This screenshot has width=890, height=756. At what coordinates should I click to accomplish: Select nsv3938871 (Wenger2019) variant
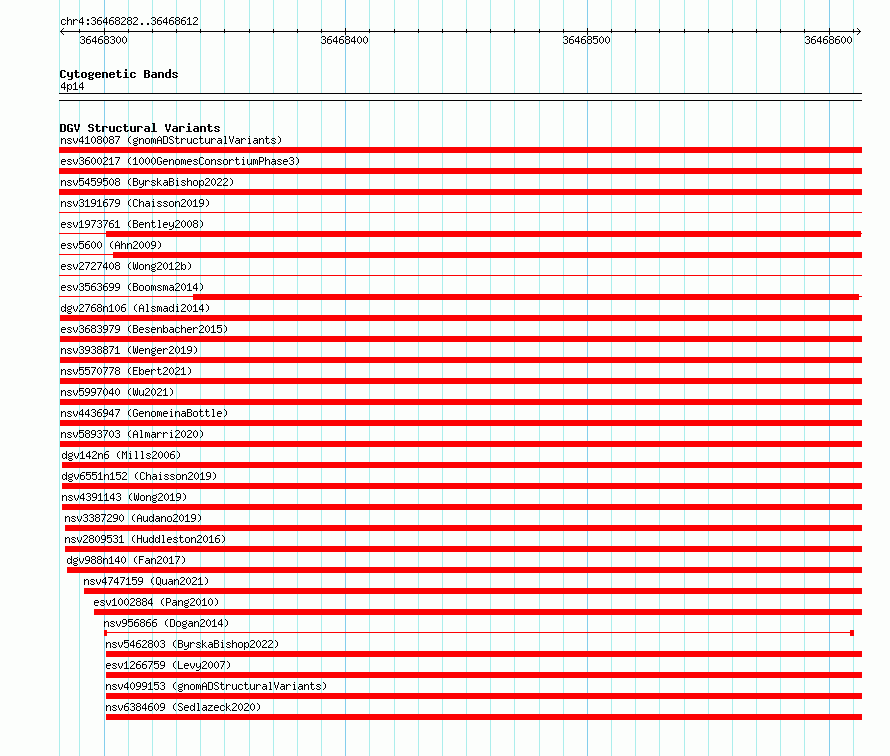129,350
